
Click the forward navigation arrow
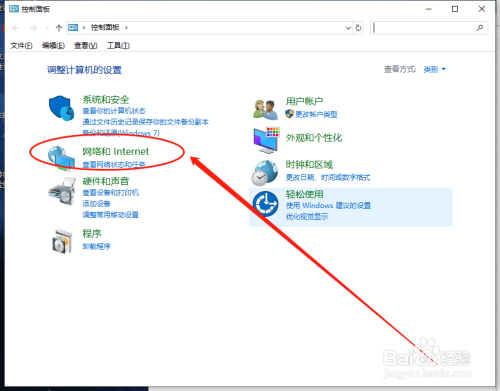coord(33,28)
